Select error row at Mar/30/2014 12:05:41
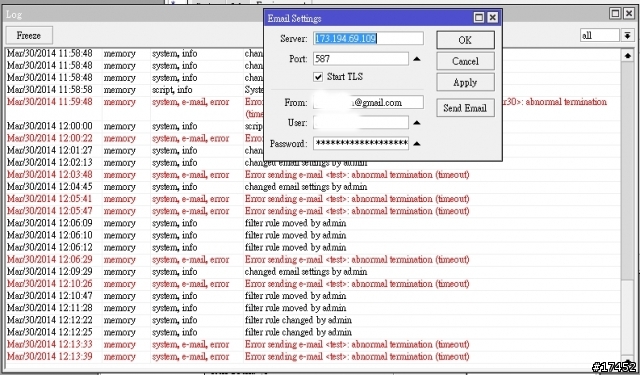The width and height of the screenshot is (640, 375). (313, 199)
